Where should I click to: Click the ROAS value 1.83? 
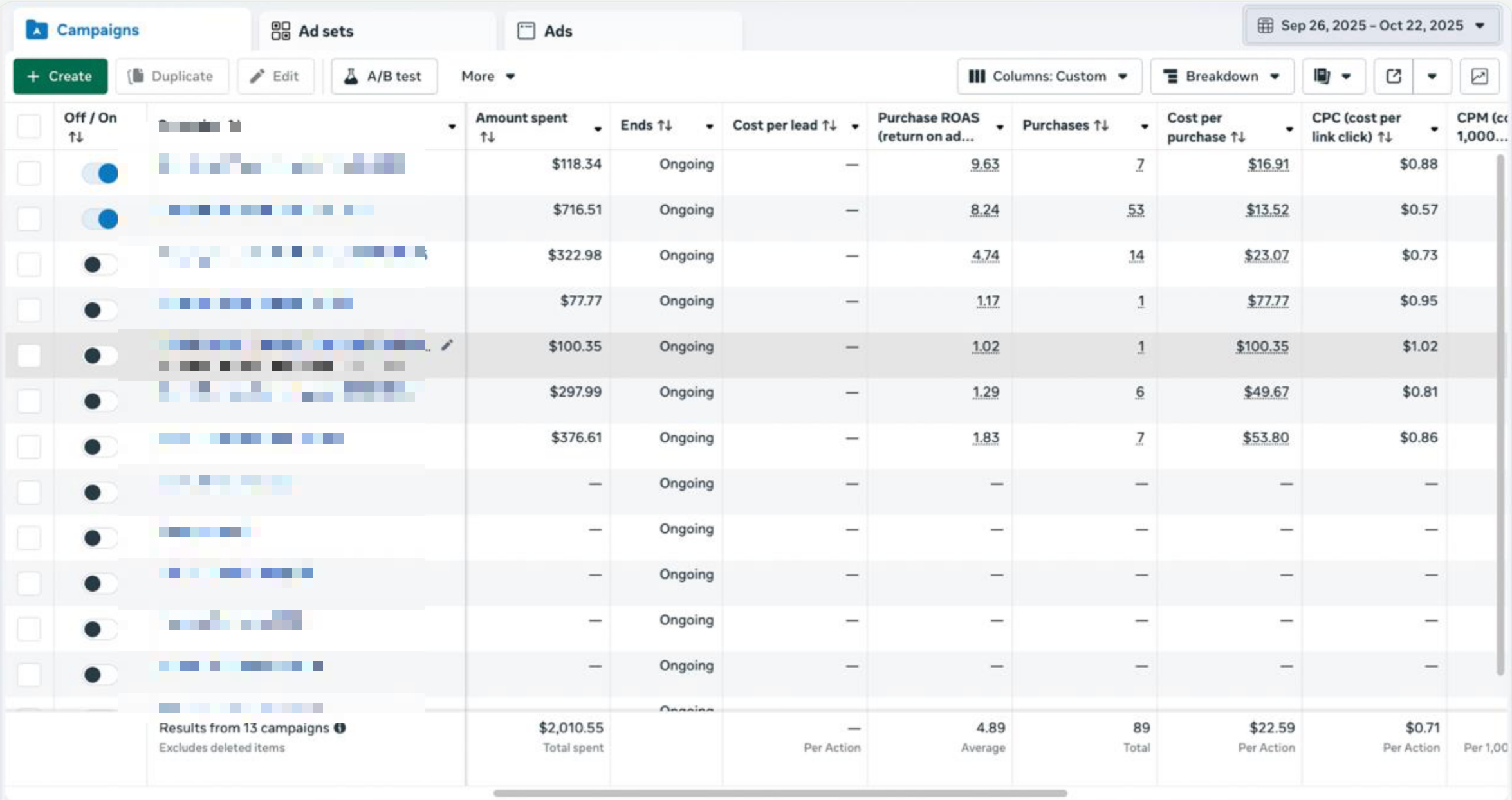click(x=986, y=437)
